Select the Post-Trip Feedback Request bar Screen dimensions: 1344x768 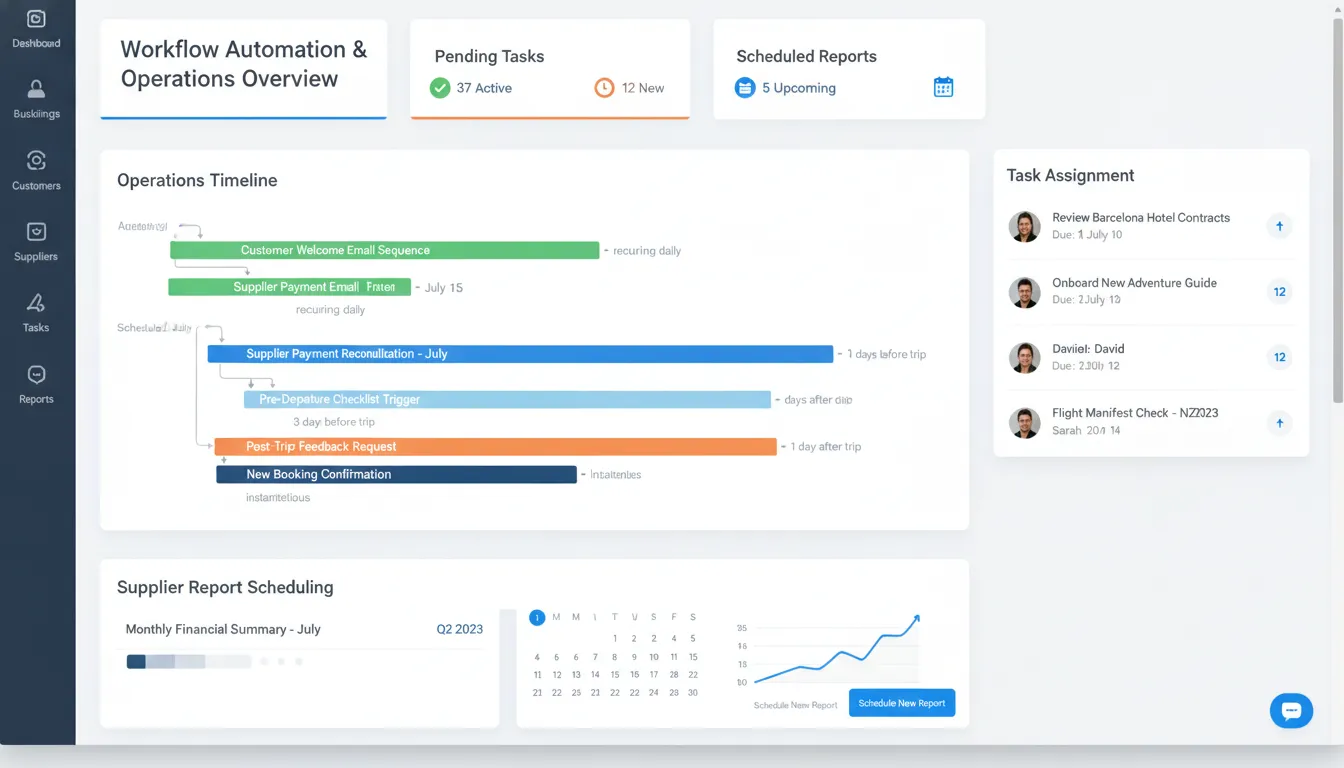[496, 447]
